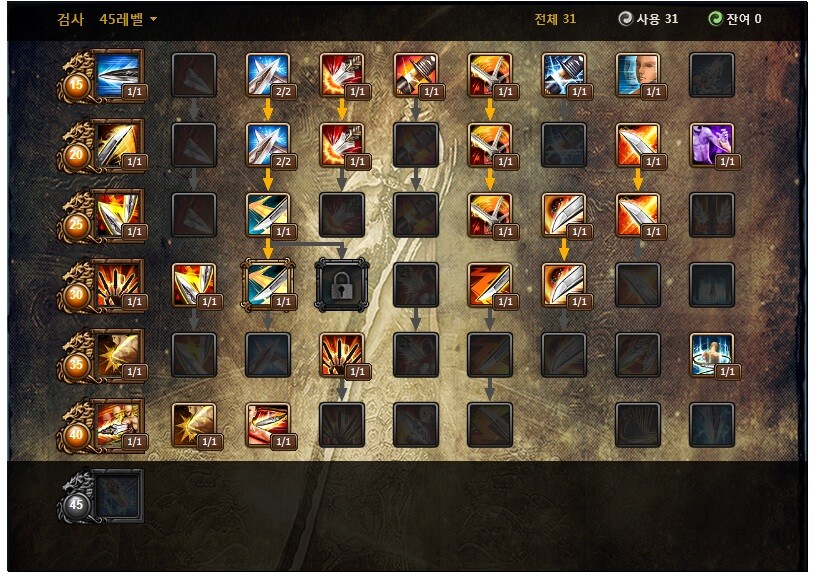Select the 2/2 skill in the level 15 row
The image size is (814, 575).
(x=268, y=75)
